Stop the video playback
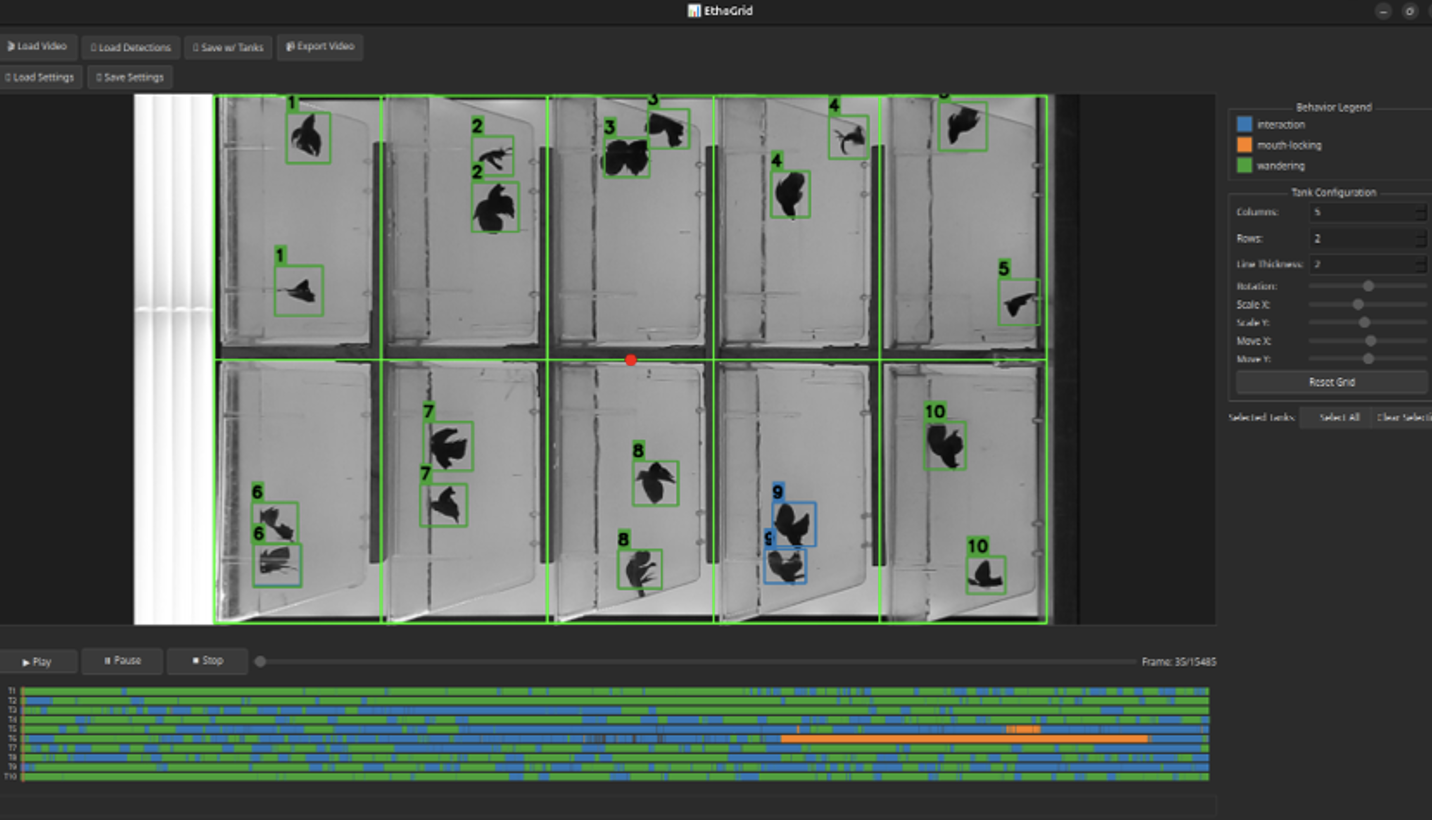Viewport: 1432px width, 820px height. click(207, 661)
